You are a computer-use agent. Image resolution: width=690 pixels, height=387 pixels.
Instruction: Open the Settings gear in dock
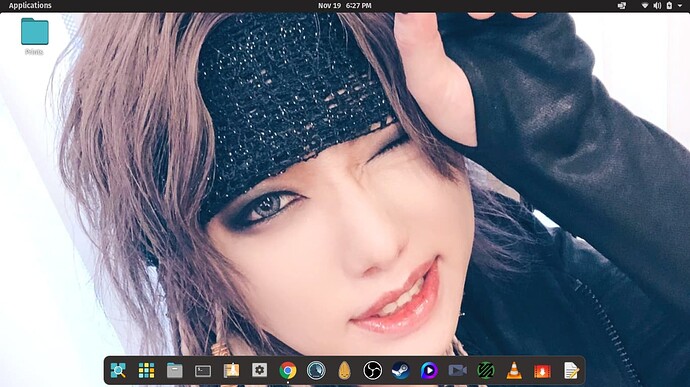click(259, 370)
